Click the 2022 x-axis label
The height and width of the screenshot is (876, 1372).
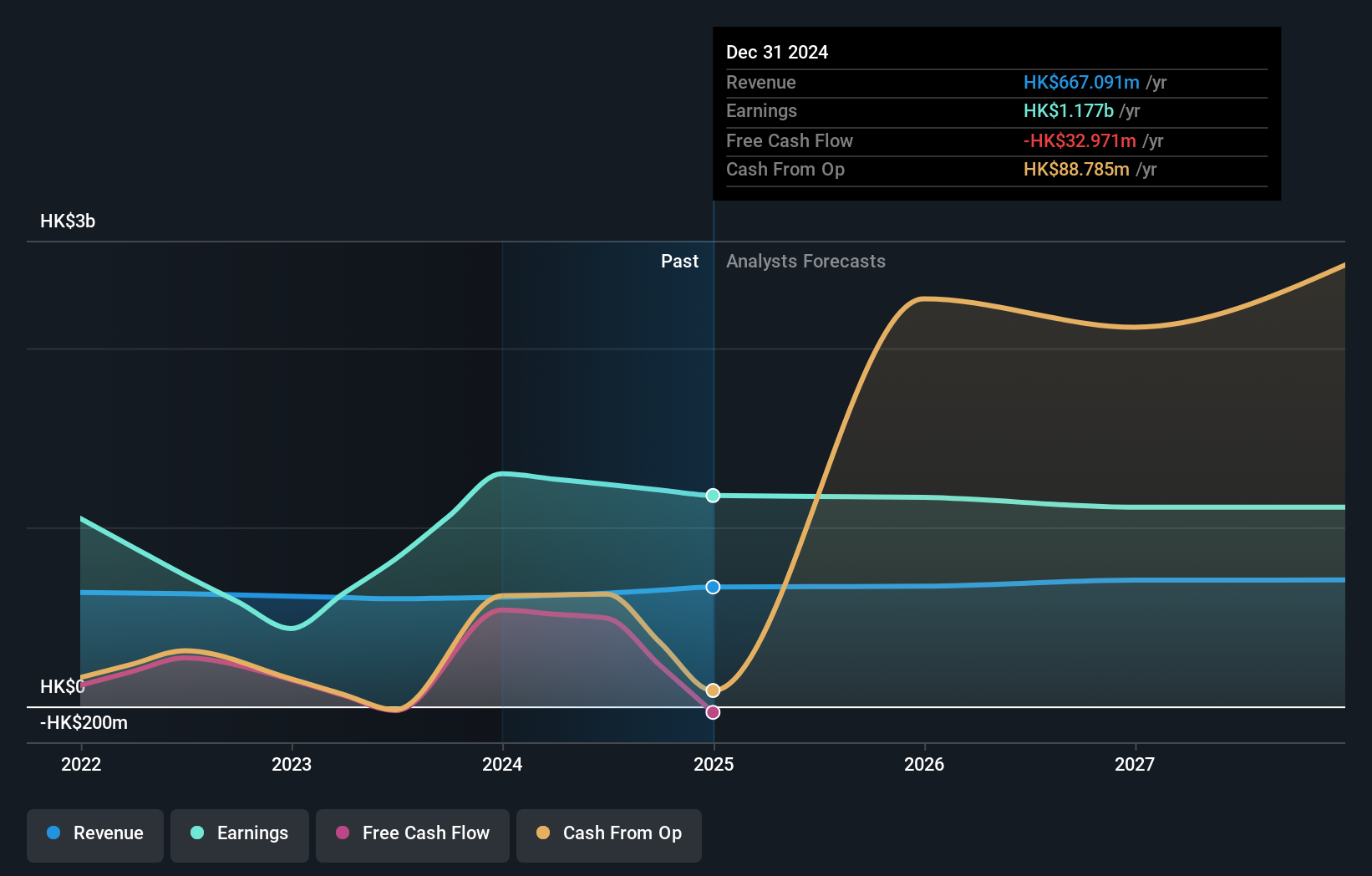pos(81,764)
